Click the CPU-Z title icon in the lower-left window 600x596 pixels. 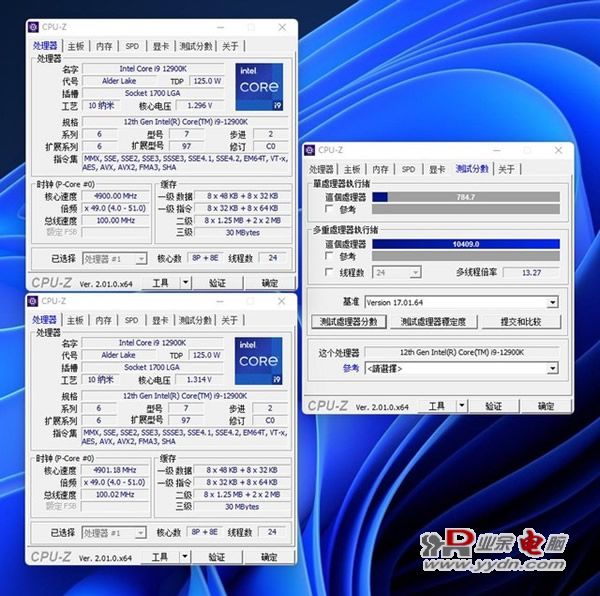[33, 301]
